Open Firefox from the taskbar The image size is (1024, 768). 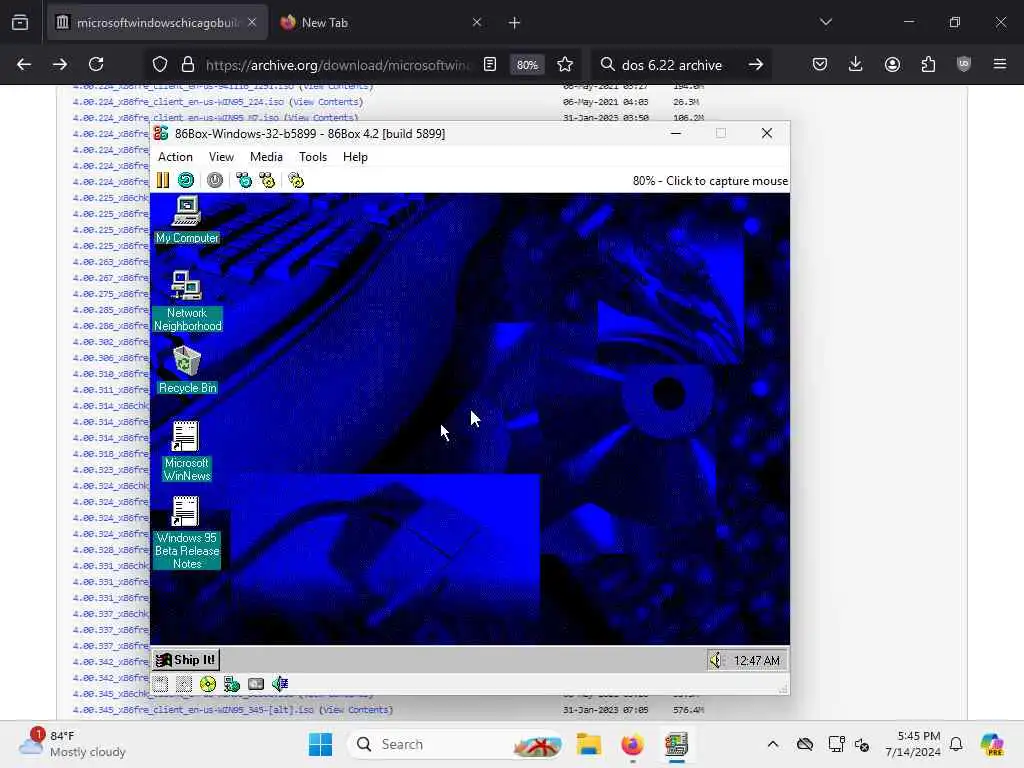632,744
